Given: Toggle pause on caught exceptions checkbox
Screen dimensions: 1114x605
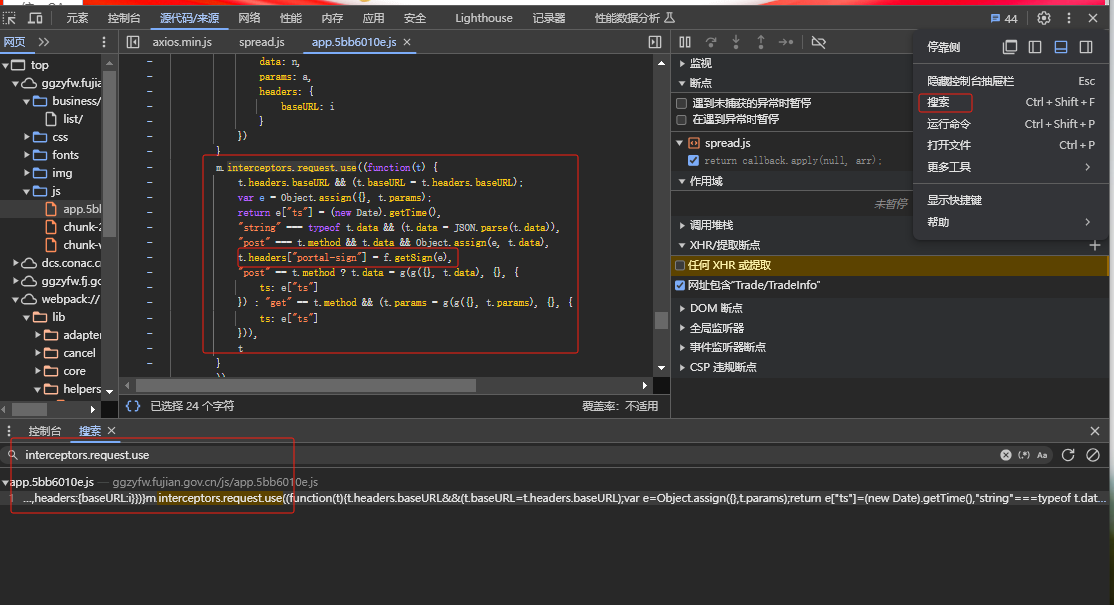Looking at the screenshot, I should 682,119.
